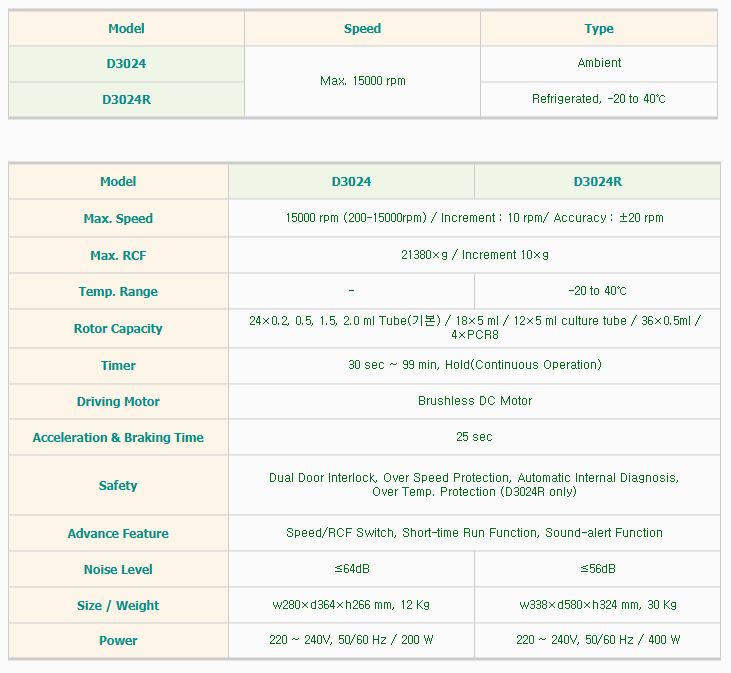Screen dimensions: 731x673
Task: Click the 'Speed' column header
Action: click(x=362, y=29)
